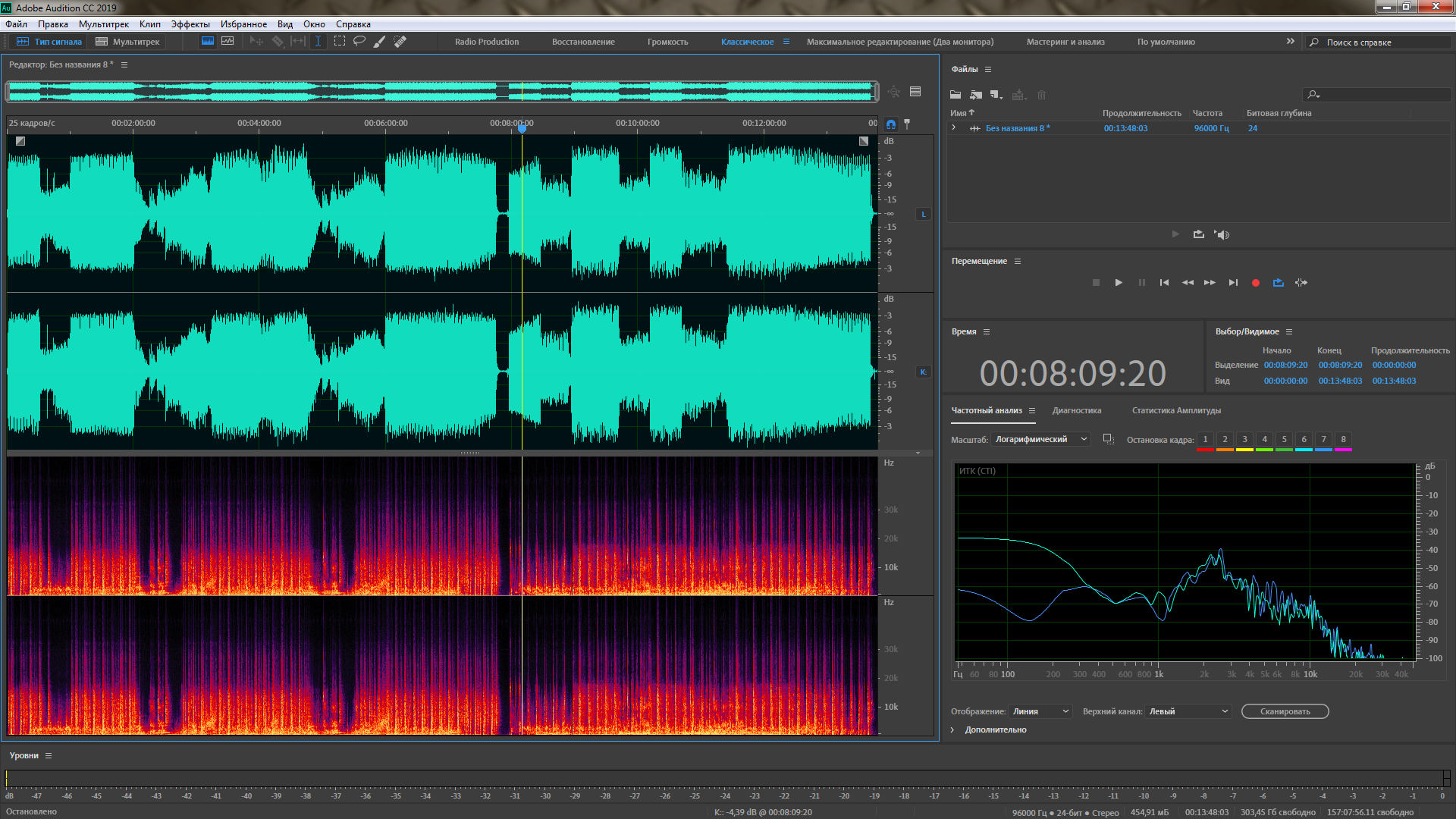
Task: Select hold frame 1 red swatch
Action: coord(1205,441)
